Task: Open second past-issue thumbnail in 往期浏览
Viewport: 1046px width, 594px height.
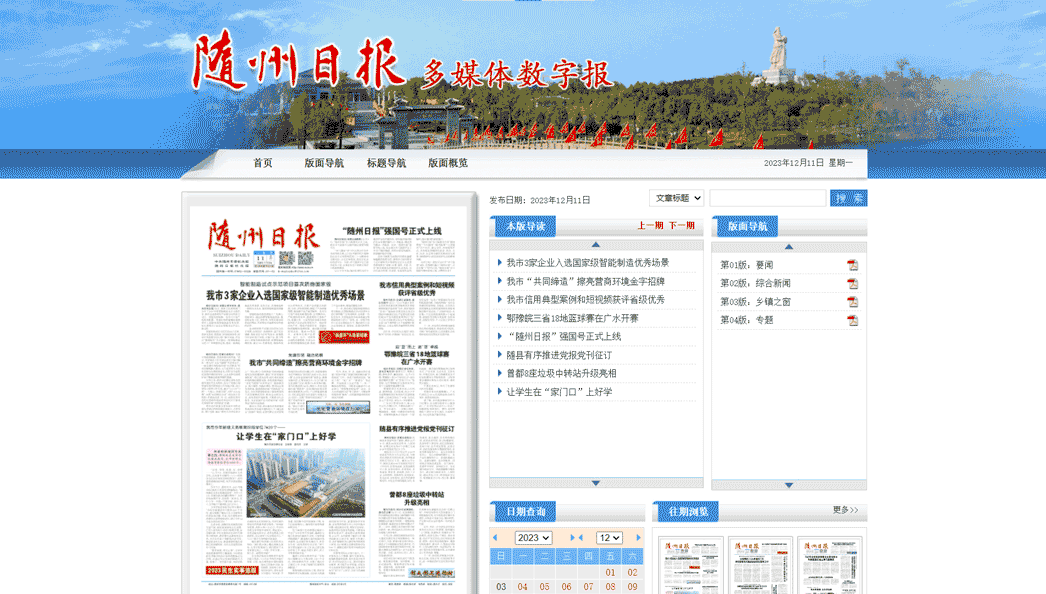Action: (x=760, y=565)
